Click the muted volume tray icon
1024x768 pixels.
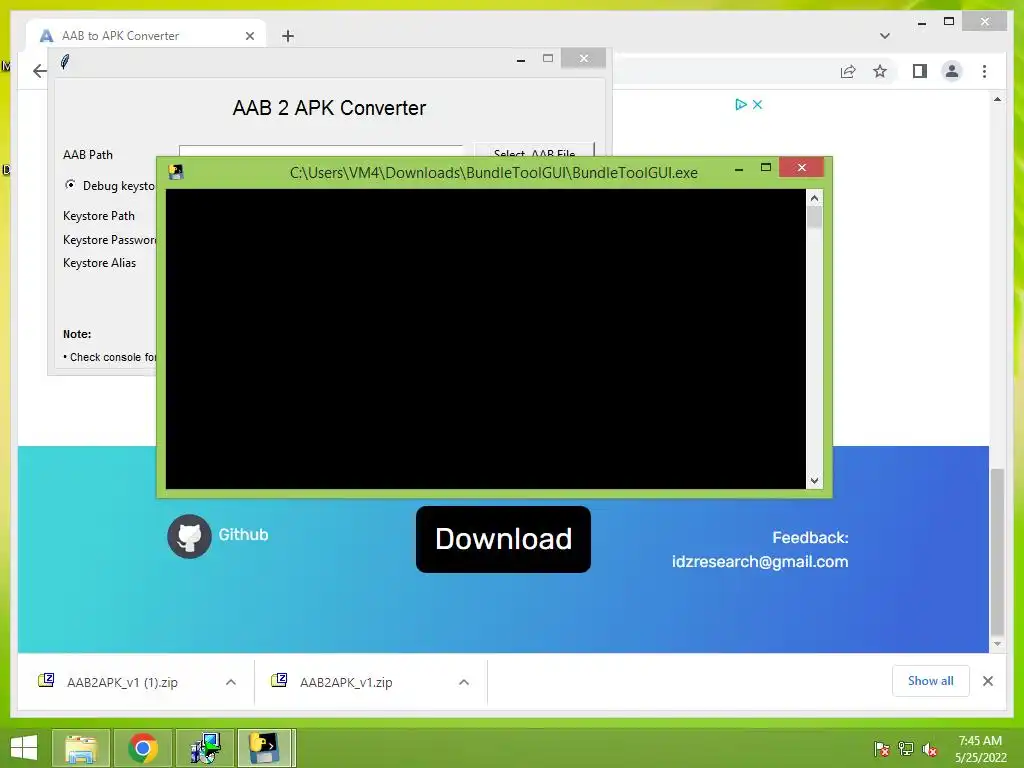(x=930, y=749)
